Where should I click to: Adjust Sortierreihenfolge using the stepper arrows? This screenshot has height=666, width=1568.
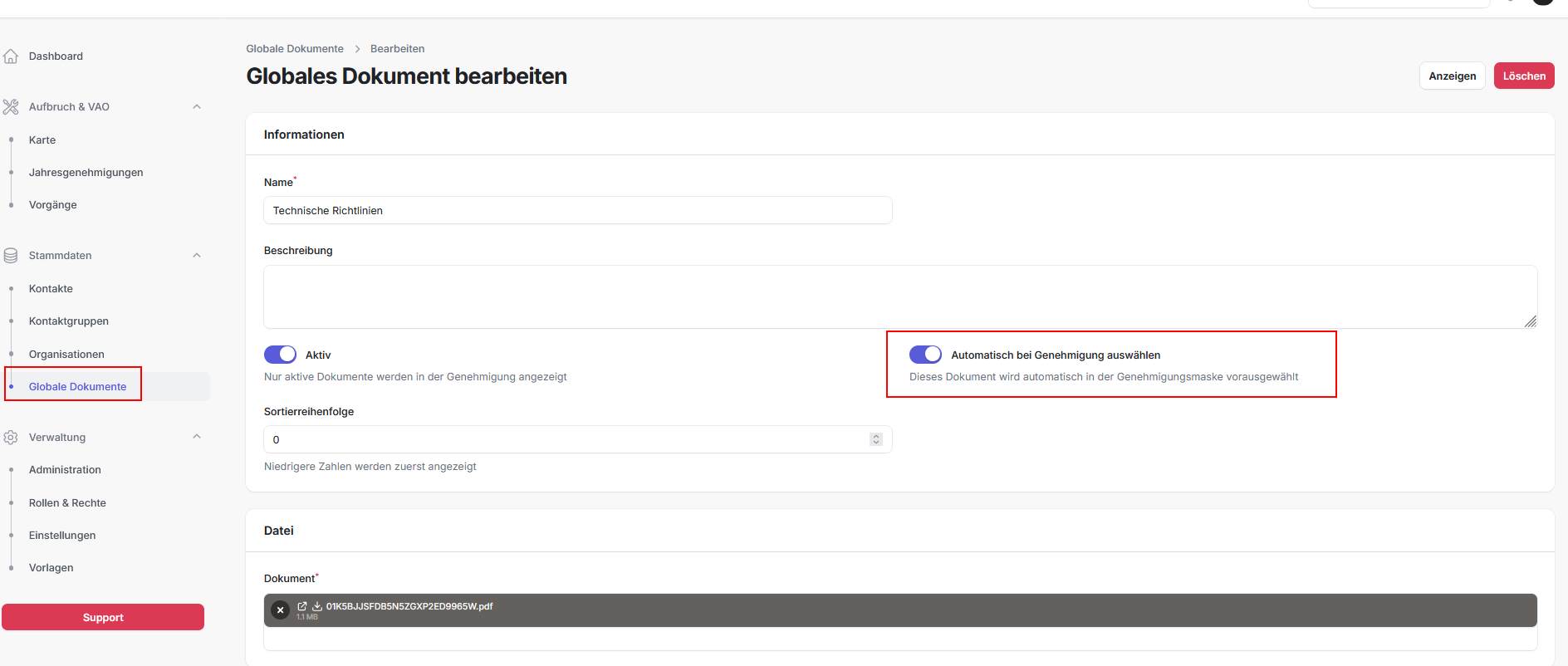(x=875, y=439)
